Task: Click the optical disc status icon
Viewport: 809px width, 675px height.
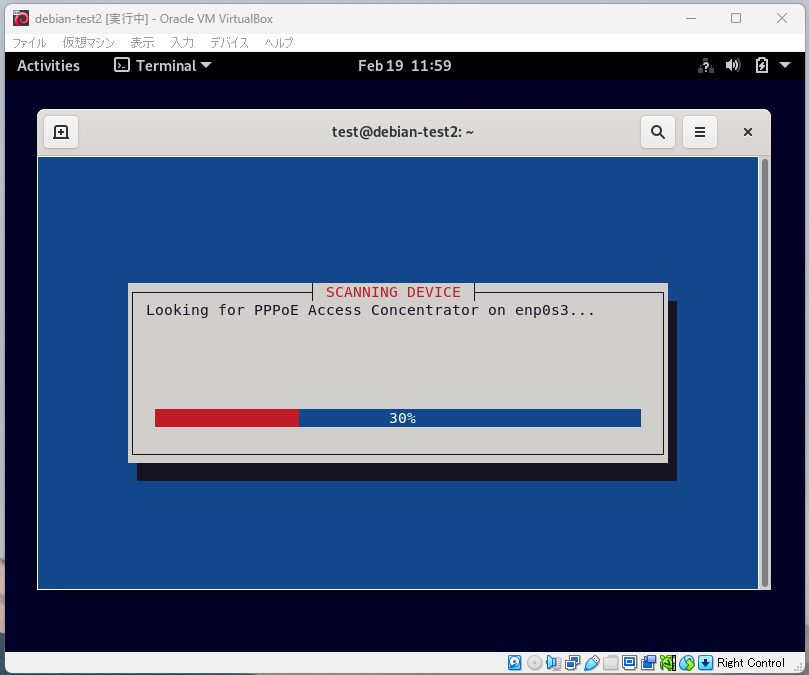Action: tap(535, 663)
